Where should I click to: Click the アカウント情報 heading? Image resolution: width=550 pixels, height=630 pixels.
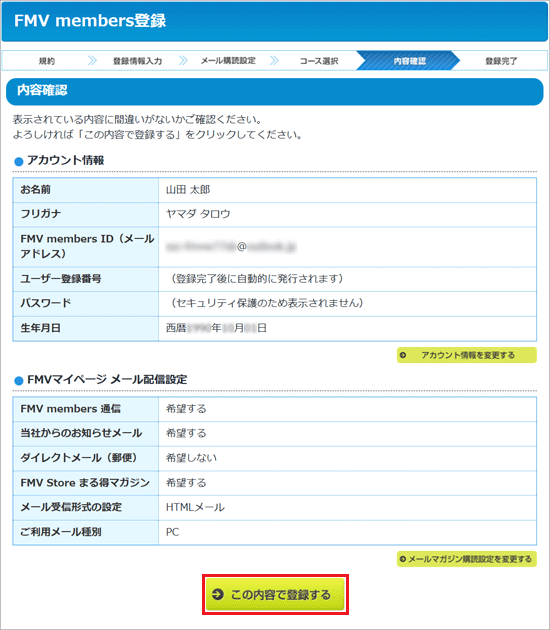65,160
